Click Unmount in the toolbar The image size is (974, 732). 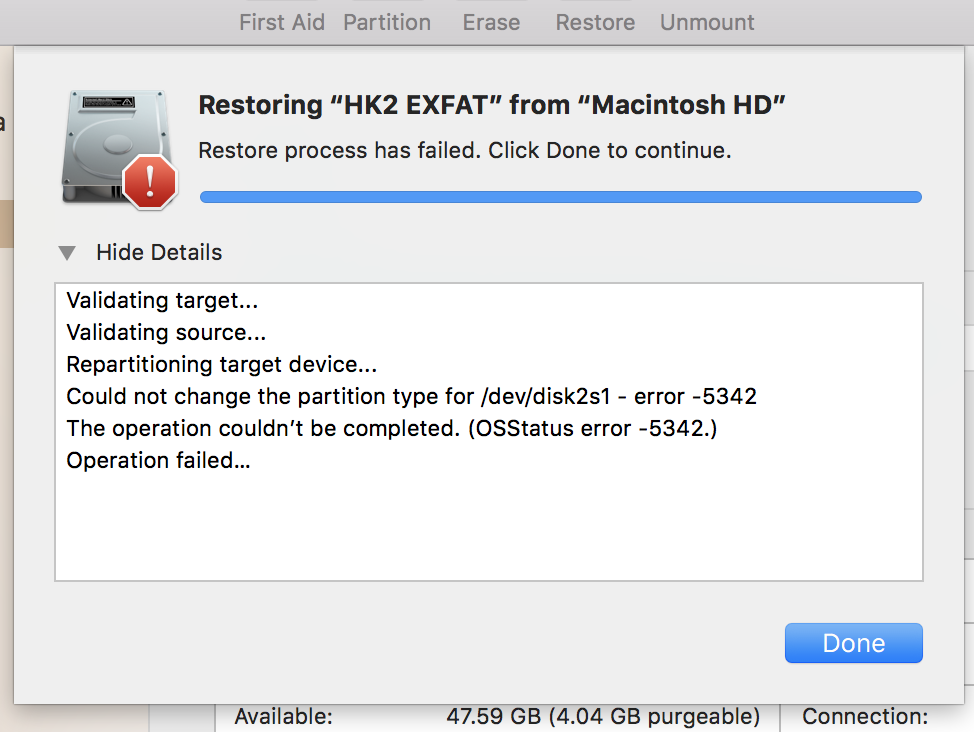707,22
